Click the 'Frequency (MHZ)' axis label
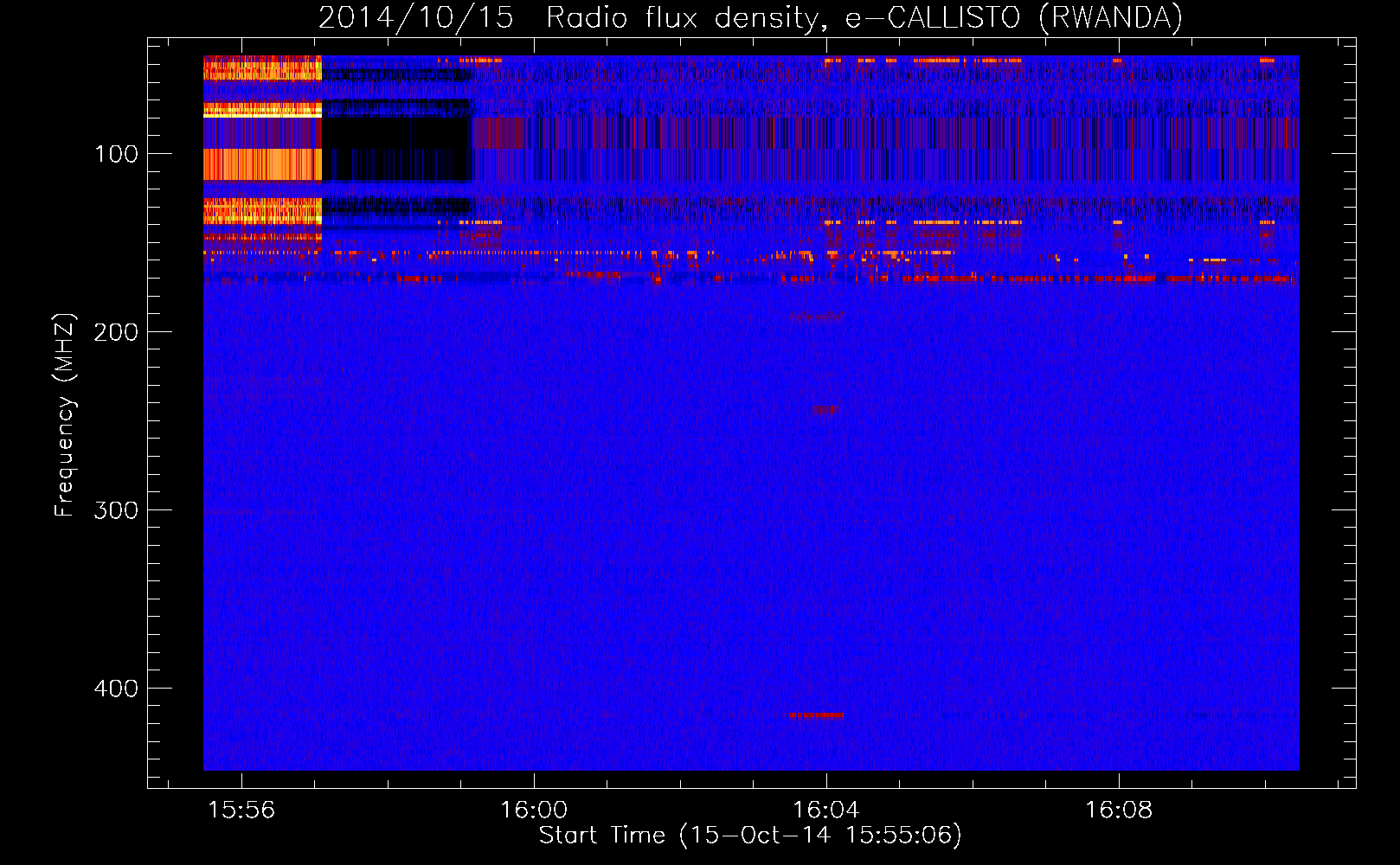 [65, 415]
